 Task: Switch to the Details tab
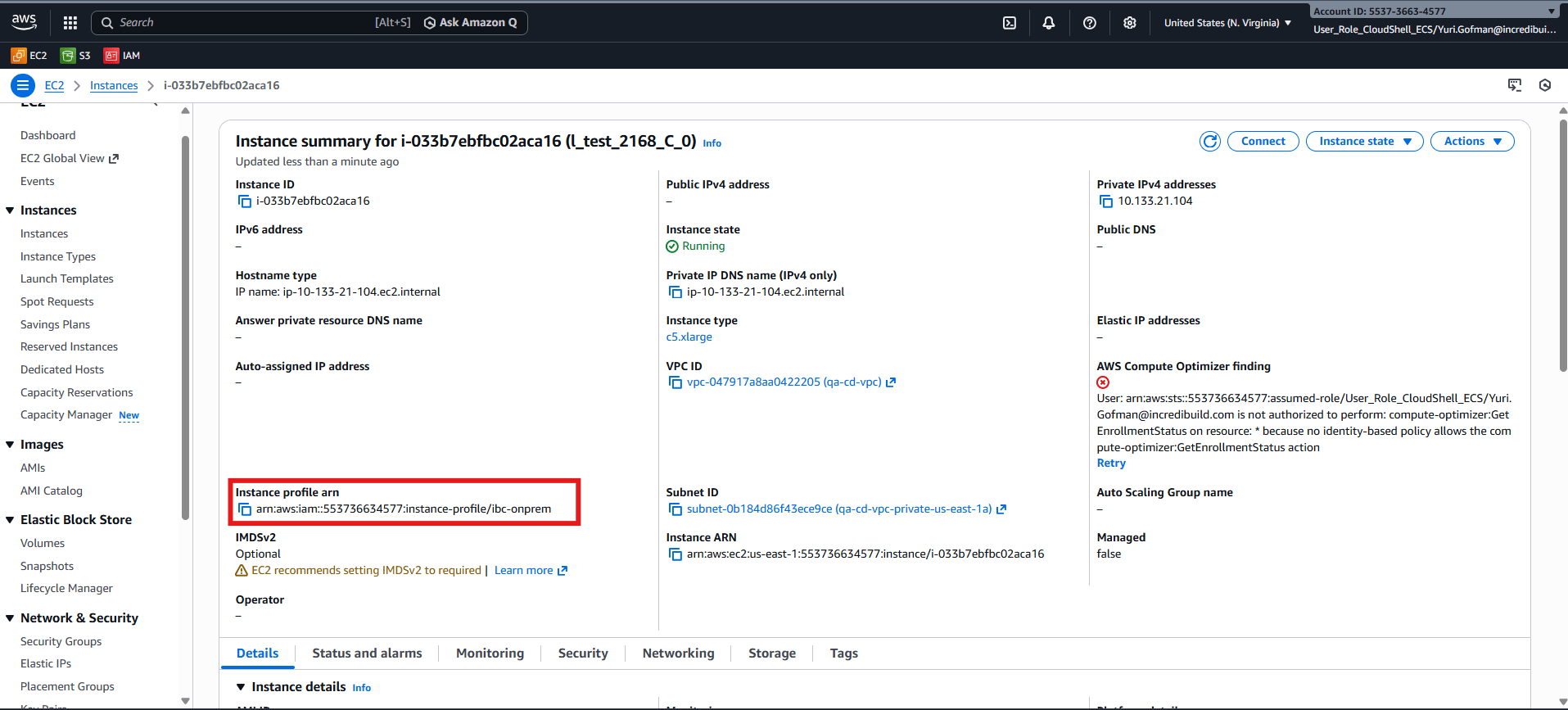pyautogui.click(x=257, y=653)
